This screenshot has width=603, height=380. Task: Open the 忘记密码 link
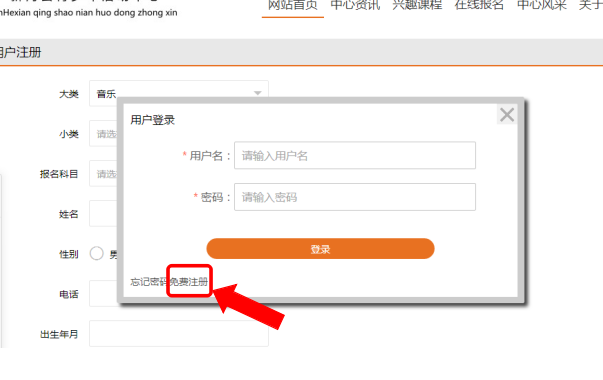(148, 282)
